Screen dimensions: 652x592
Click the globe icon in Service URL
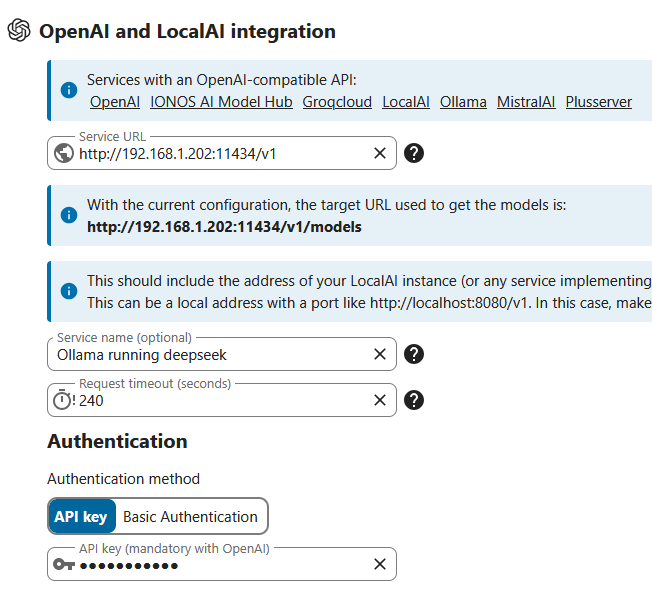coord(65,153)
